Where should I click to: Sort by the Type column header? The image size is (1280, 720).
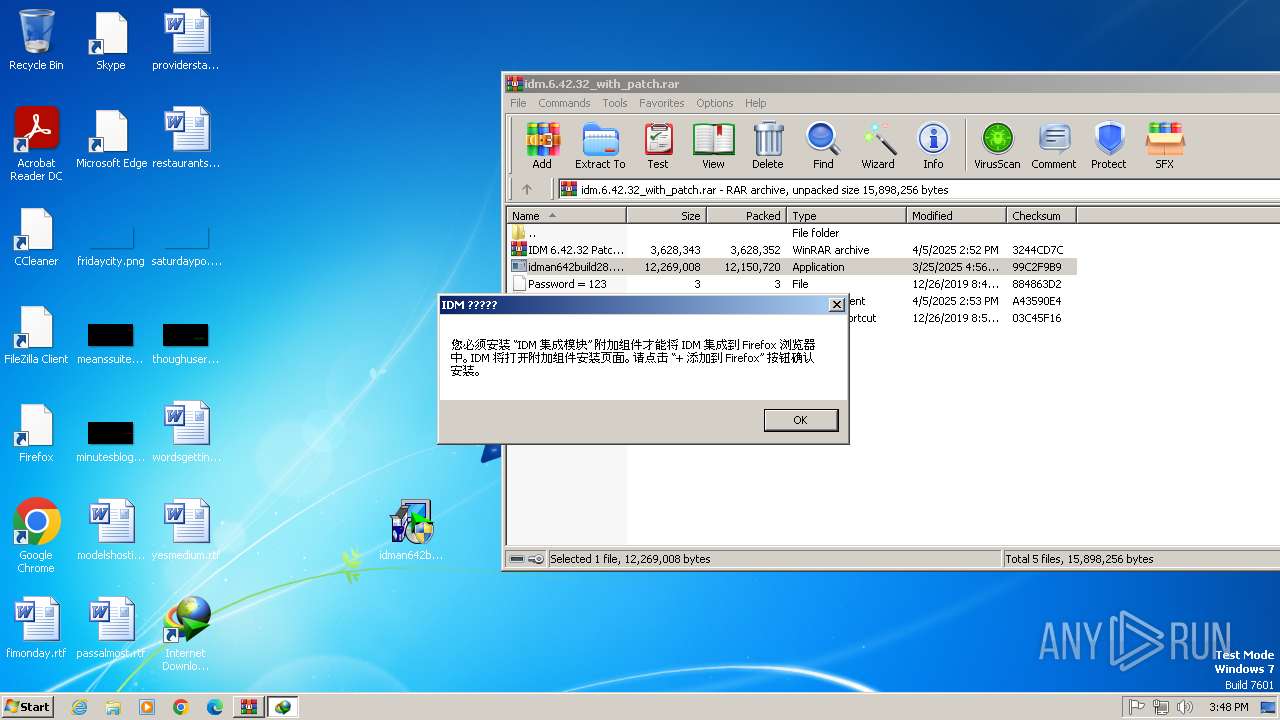pos(846,216)
